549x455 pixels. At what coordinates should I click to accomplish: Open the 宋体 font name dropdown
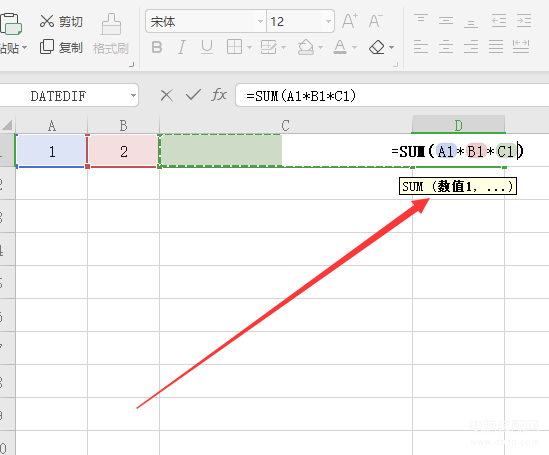point(260,21)
